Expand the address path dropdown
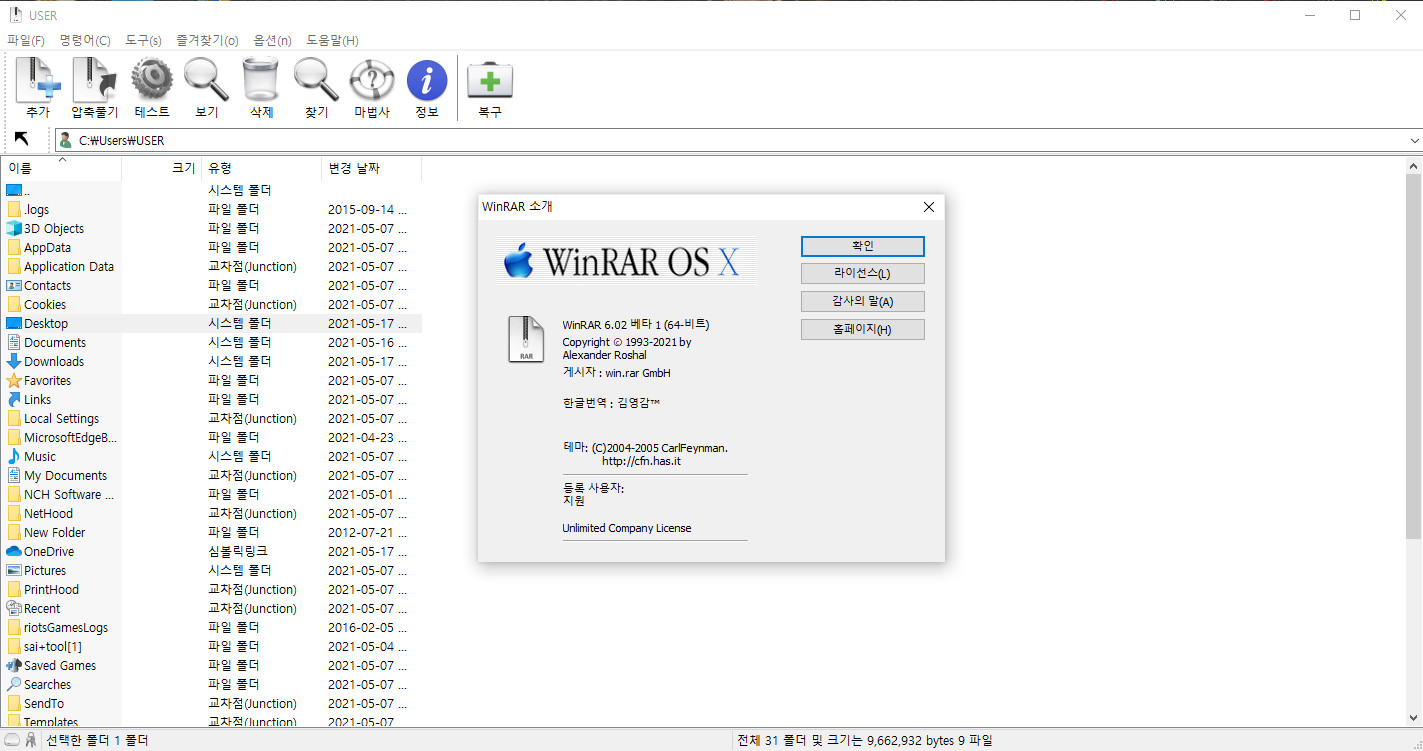The image size is (1423, 751). pos(1414,140)
